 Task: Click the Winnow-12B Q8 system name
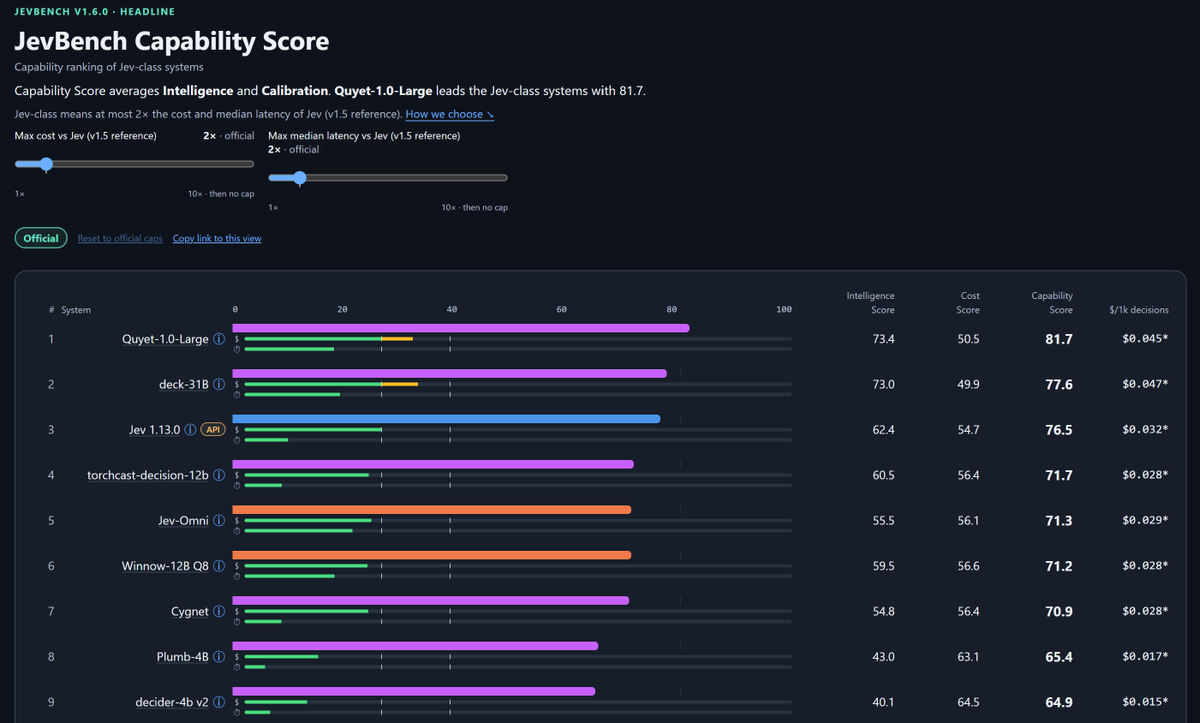165,566
